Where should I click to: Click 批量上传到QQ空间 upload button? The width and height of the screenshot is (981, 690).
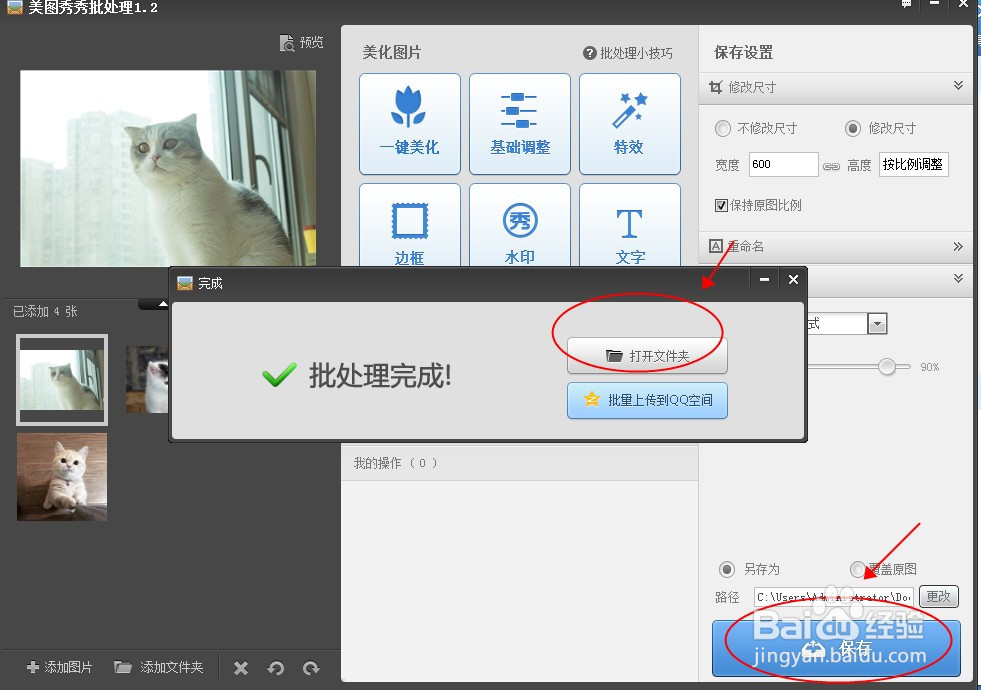pyautogui.click(x=646, y=400)
